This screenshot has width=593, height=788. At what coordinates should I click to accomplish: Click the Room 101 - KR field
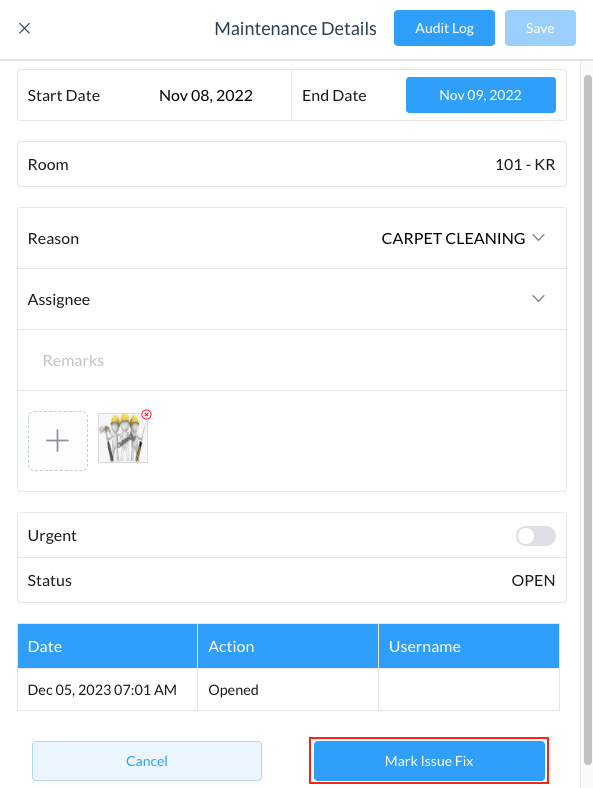[292, 164]
